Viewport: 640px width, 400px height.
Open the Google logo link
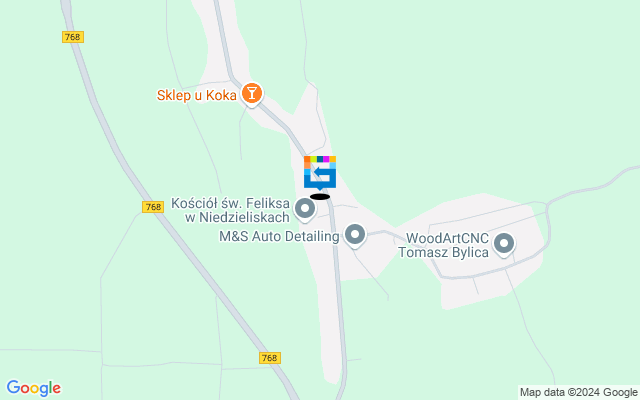(33, 388)
